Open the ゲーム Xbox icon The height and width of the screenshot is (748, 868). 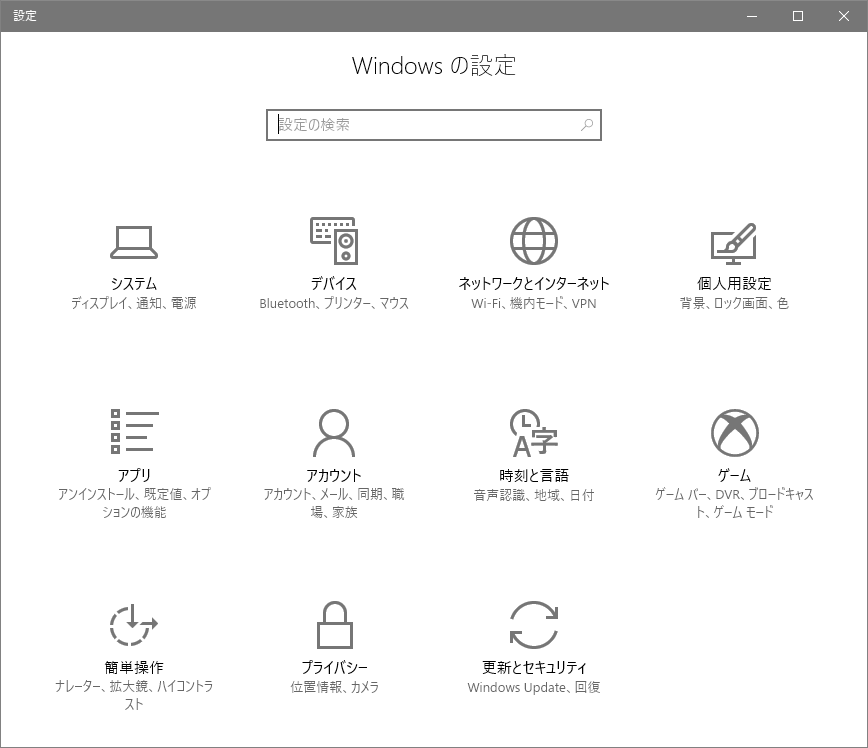click(x=735, y=433)
